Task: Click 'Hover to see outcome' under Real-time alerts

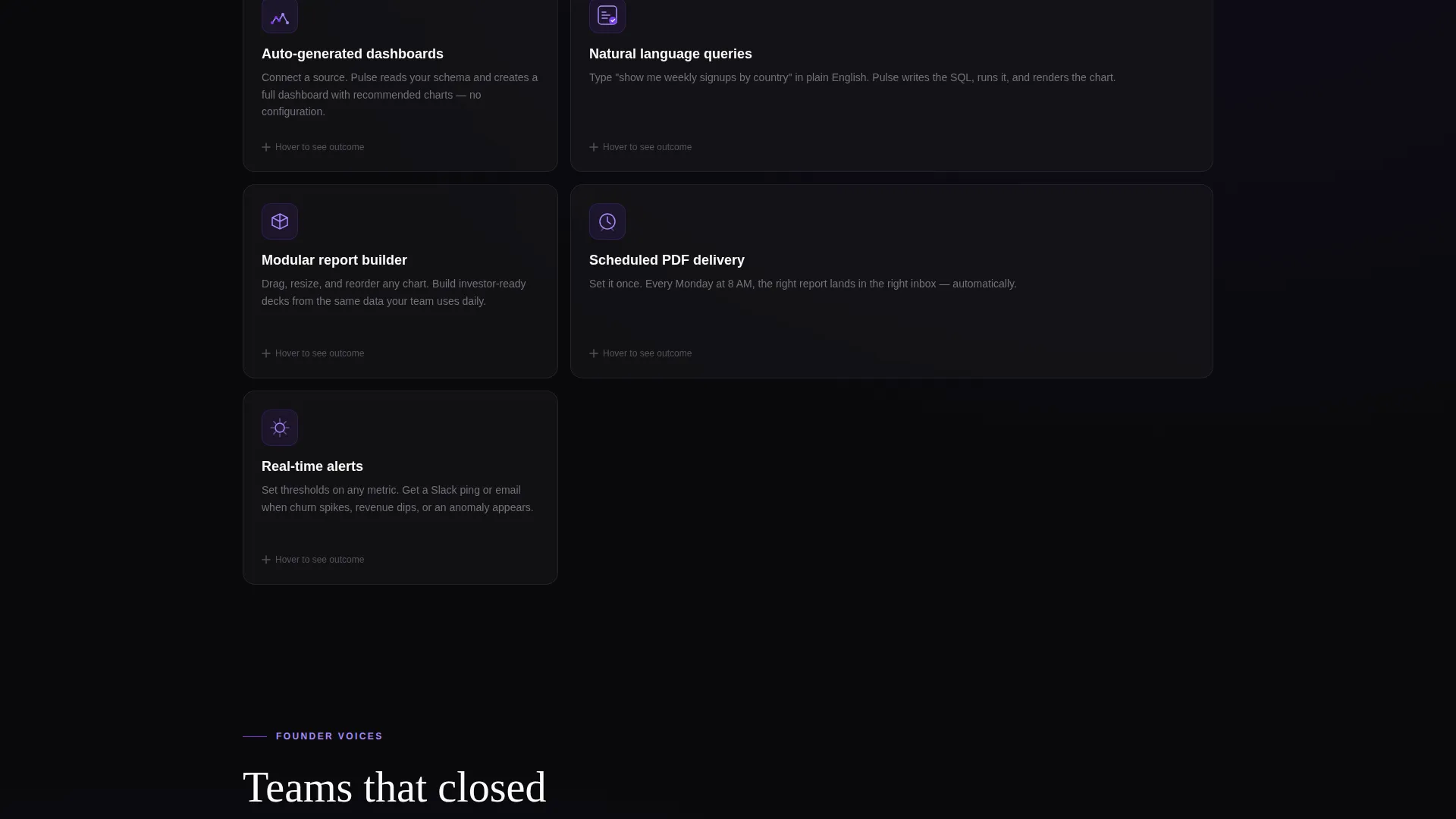Action: click(x=319, y=560)
